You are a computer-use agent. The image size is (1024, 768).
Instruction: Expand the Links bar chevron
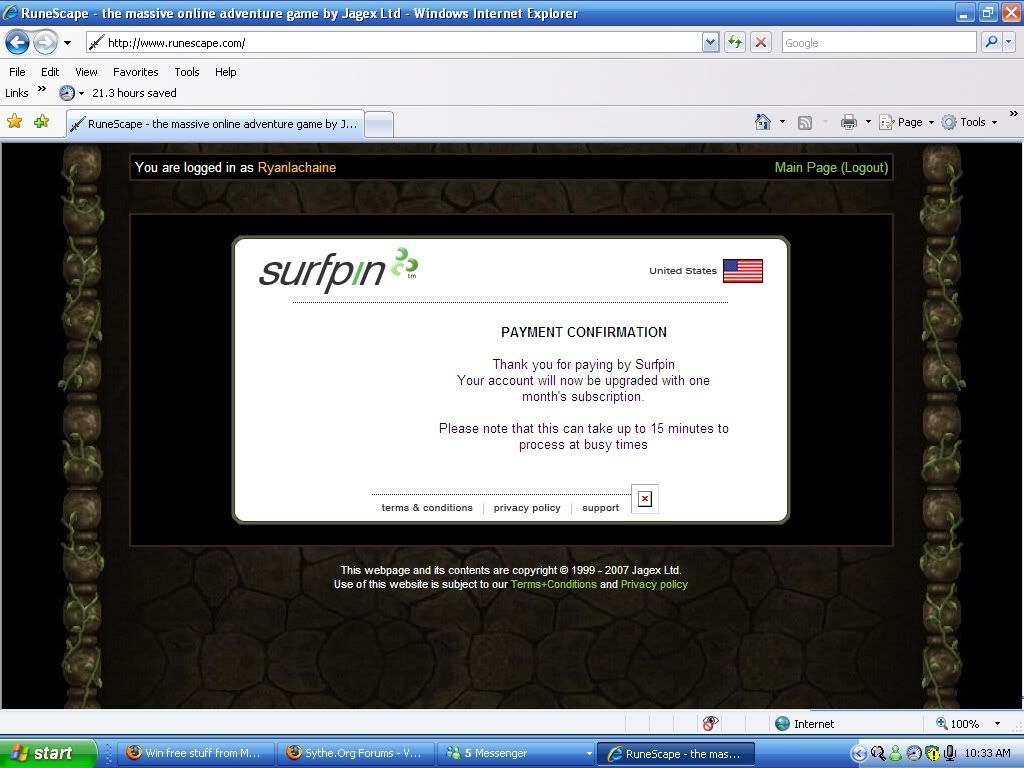coord(42,89)
